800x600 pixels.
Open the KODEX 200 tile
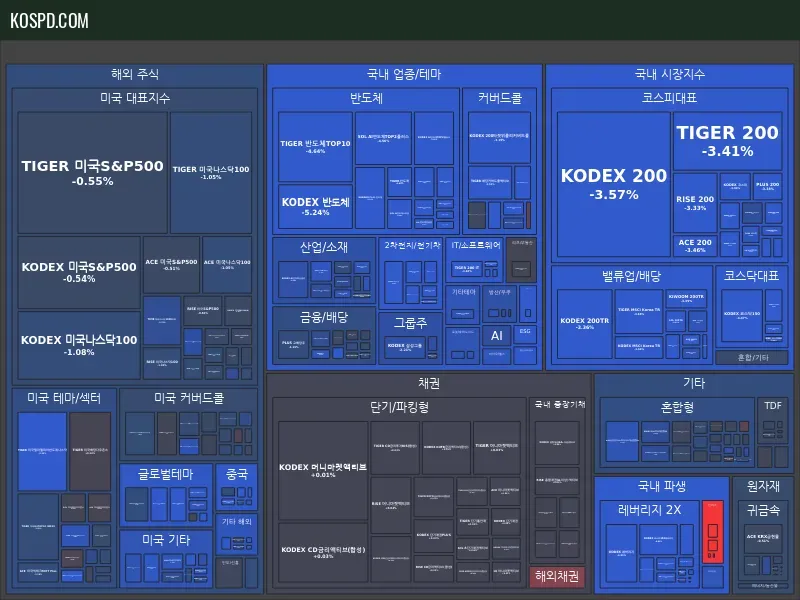tap(614, 184)
